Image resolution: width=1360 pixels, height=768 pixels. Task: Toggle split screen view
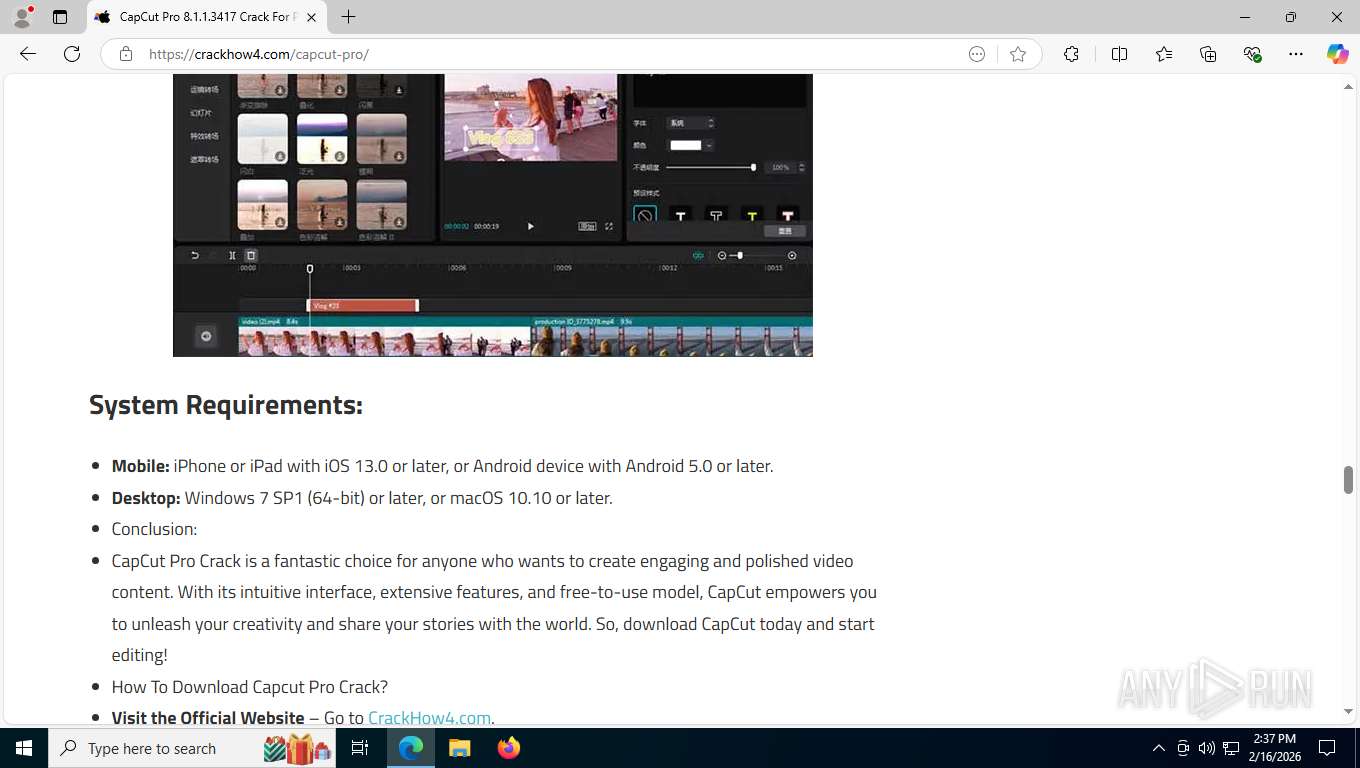pos(1119,54)
